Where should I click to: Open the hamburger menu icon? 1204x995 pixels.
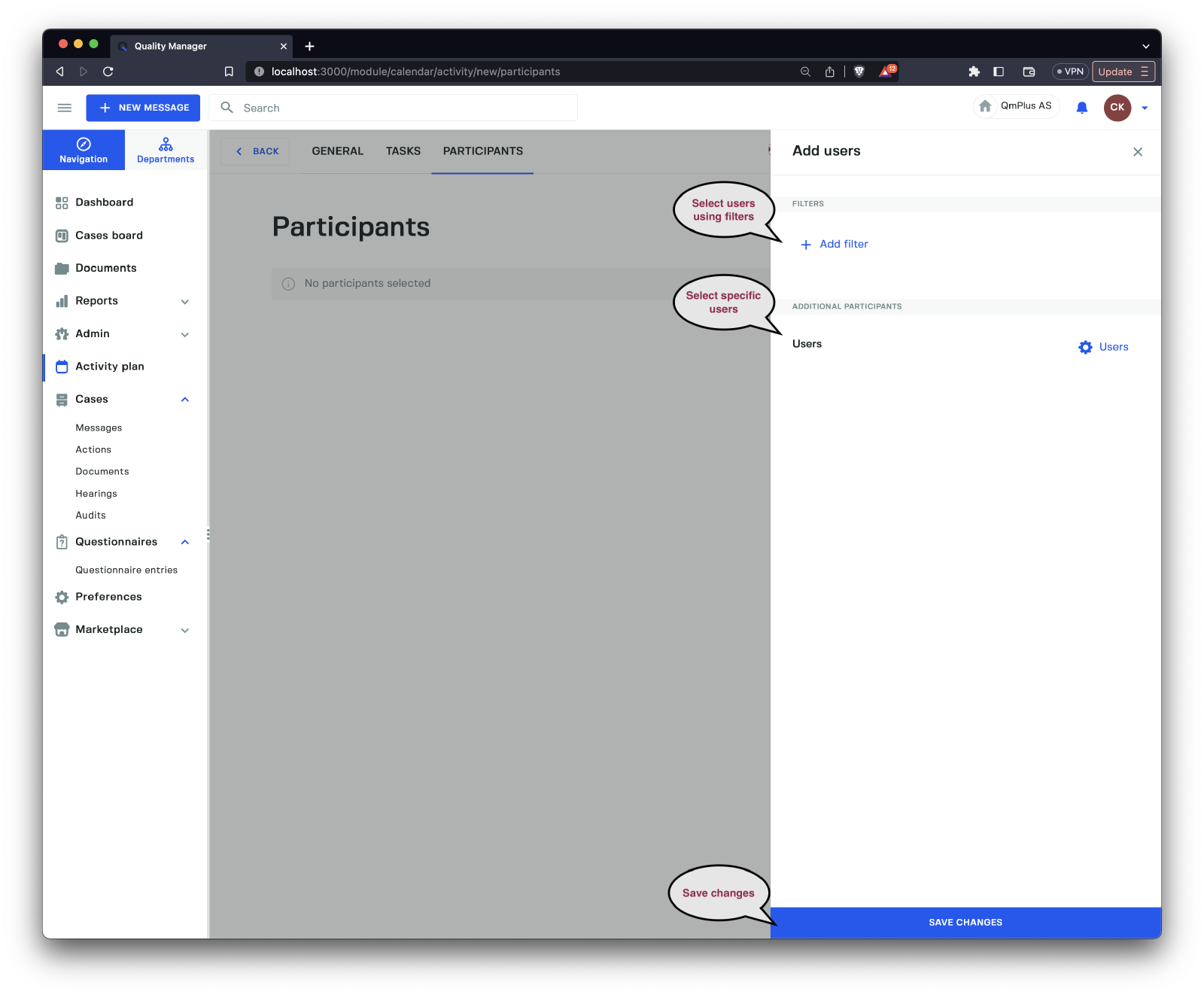coord(65,108)
